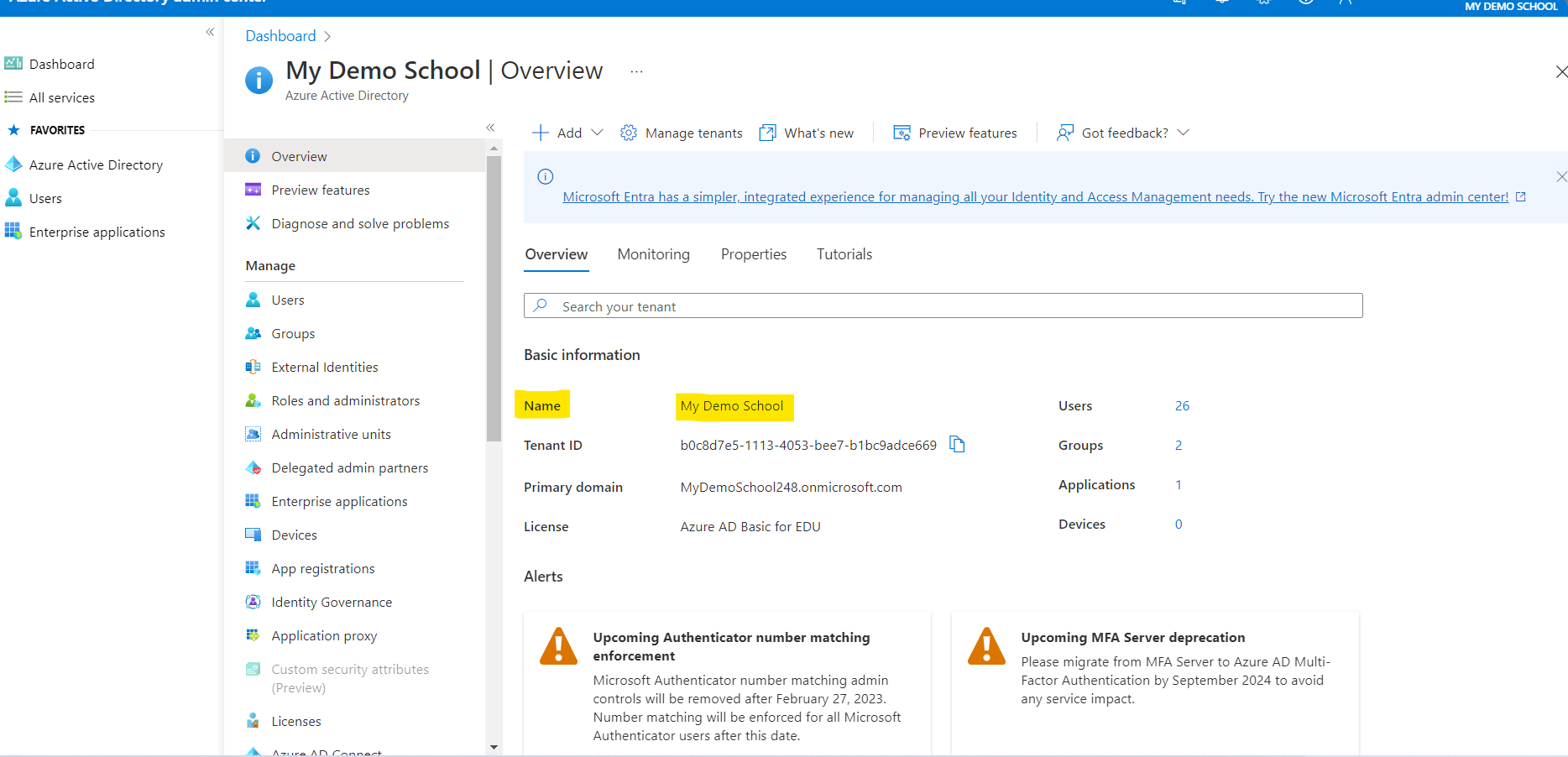This screenshot has width=1568, height=757.
Task: Switch to the Monitoring tab
Action: coord(653,254)
